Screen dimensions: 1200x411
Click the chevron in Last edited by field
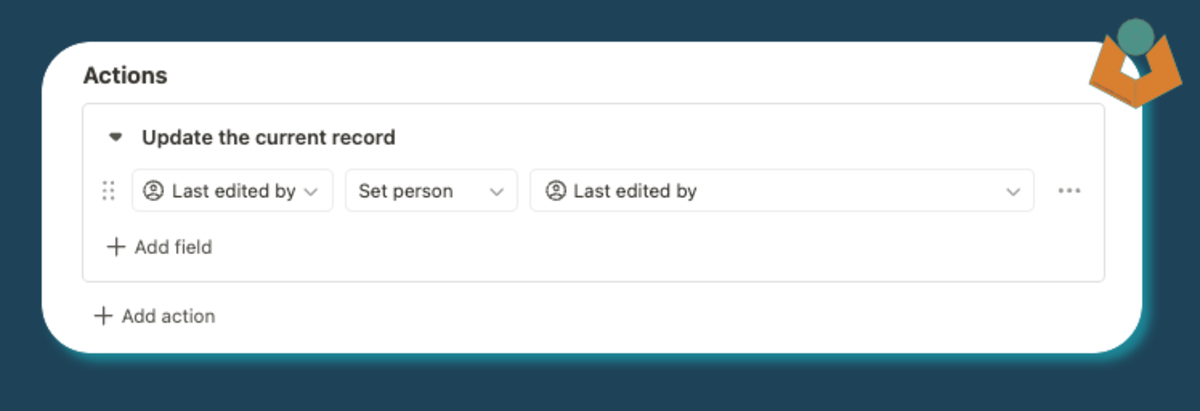[311, 192]
